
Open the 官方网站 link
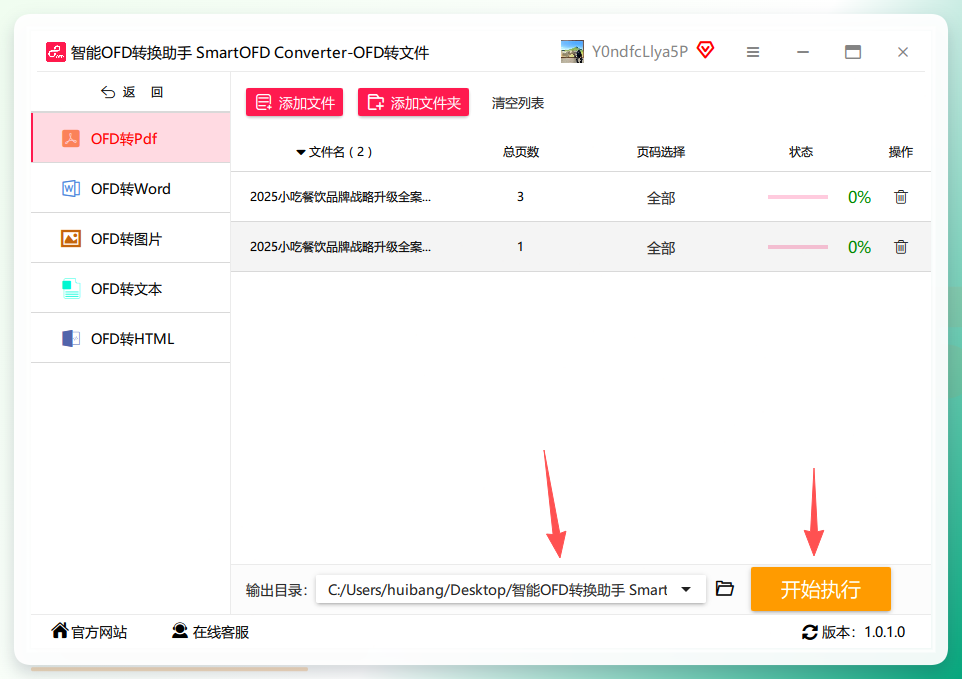(x=90, y=631)
